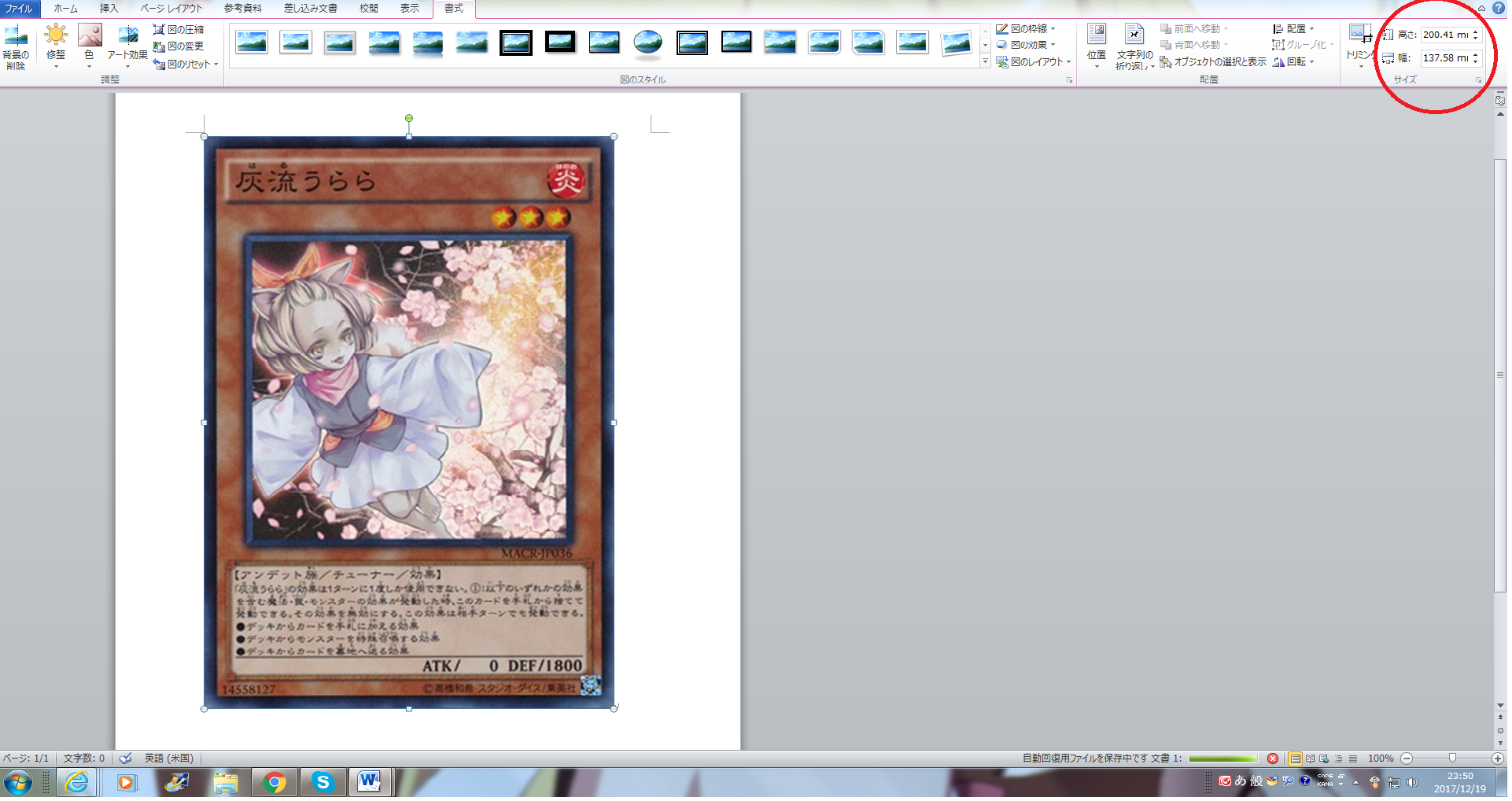The height and width of the screenshot is (801, 1512).
Task: Click the height (高さ) input field
Action: (x=1445, y=35)
